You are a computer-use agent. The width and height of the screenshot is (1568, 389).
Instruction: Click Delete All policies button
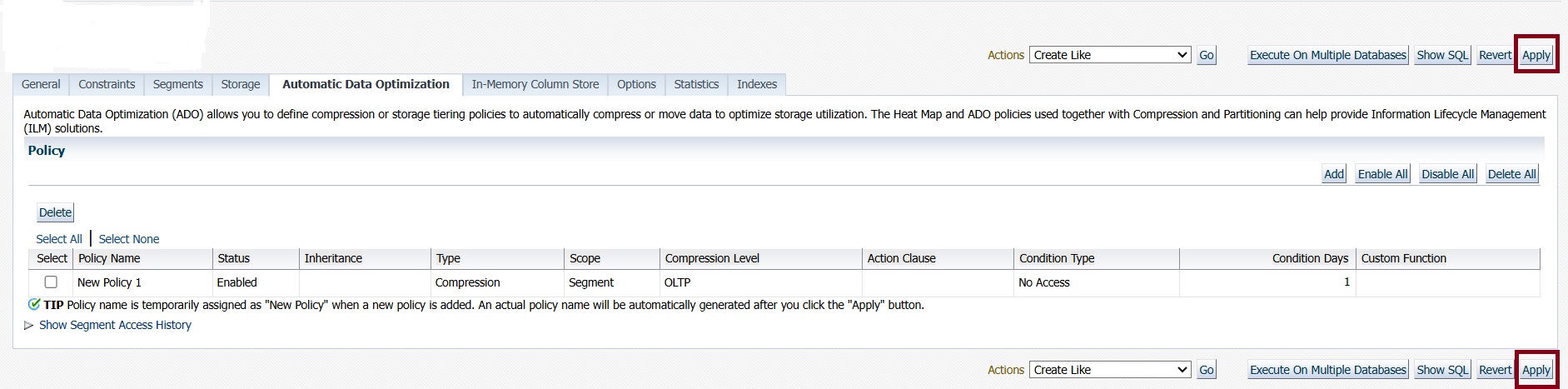click(x=1511, y=174)
